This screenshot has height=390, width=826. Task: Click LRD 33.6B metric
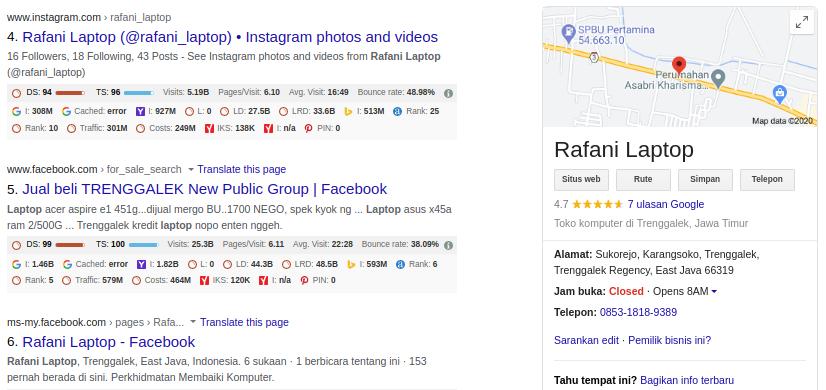pyautogui.click(x=307, y=111)
